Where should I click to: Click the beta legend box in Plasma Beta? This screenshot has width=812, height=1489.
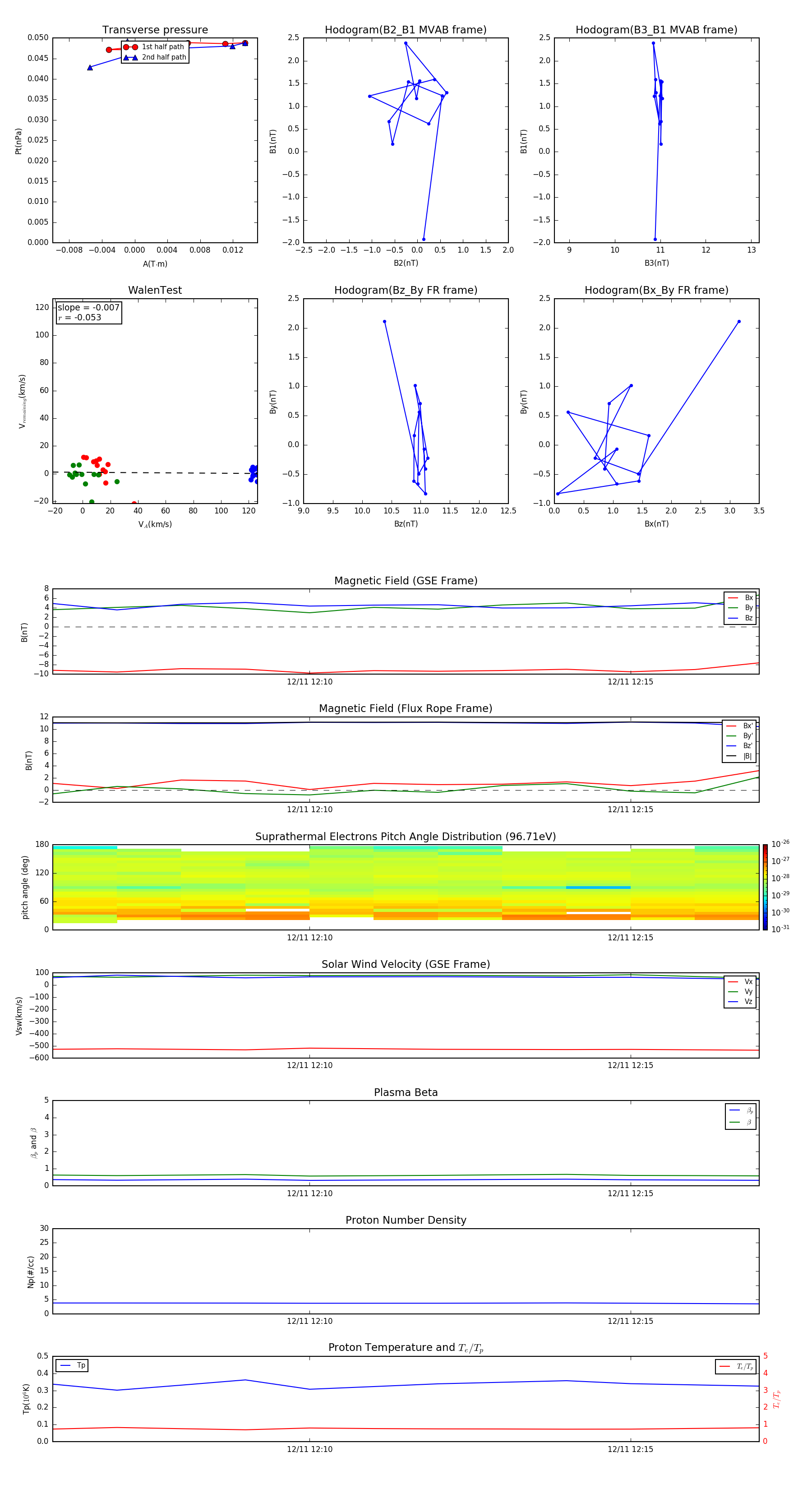point(740,1116)
